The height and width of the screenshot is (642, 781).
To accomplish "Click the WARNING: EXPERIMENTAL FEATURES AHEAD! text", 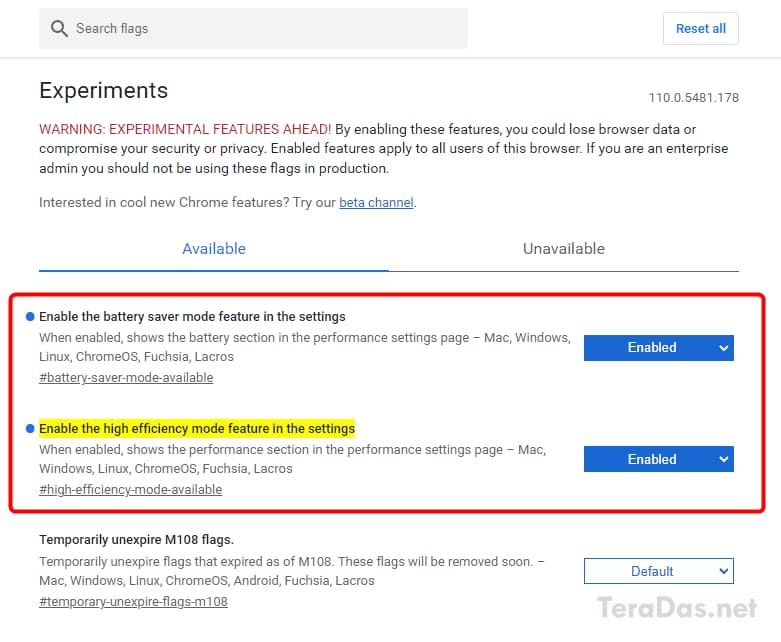I will pyautogui.click(x=185, y=129).
